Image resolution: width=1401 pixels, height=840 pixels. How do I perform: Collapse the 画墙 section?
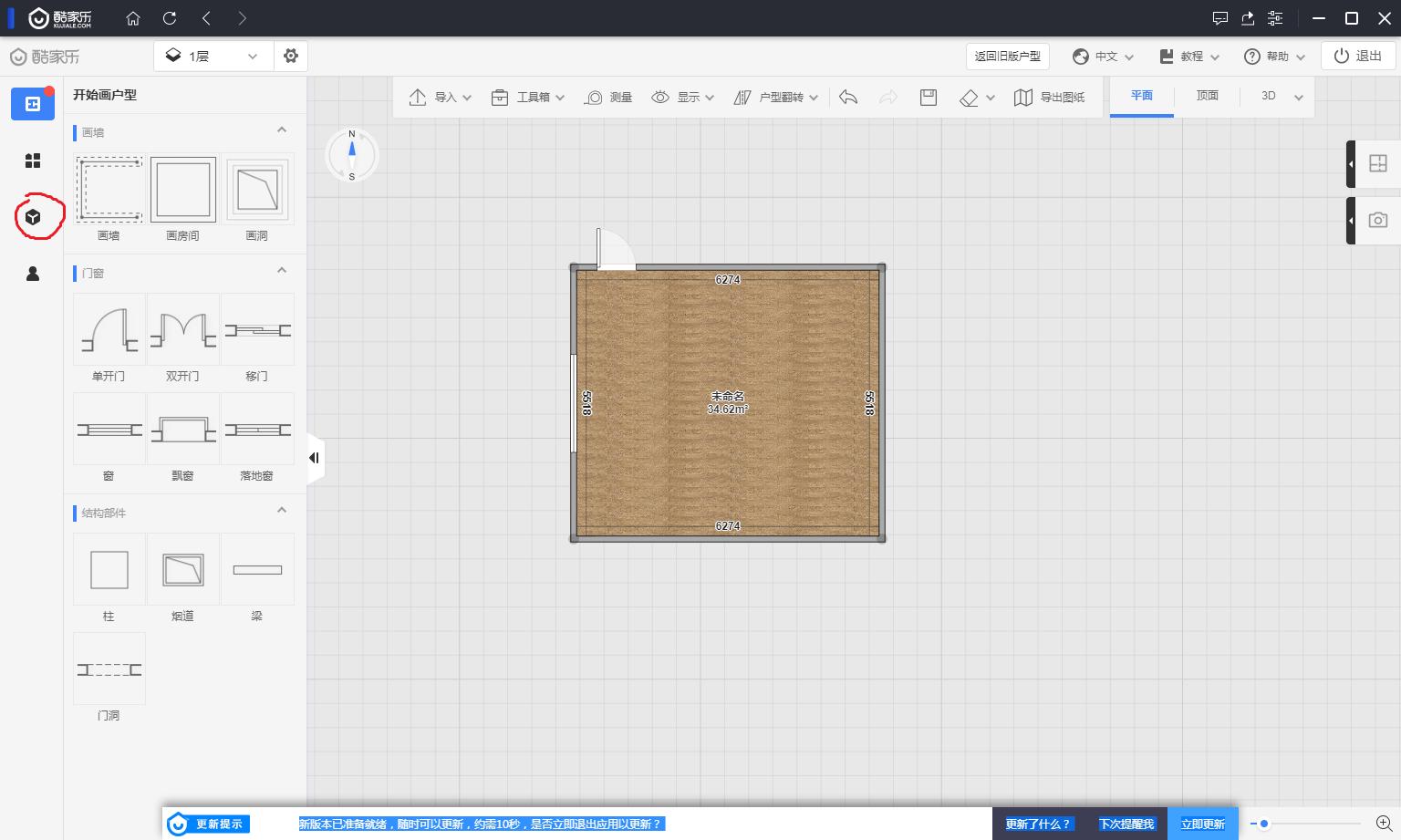click(282, 130)
